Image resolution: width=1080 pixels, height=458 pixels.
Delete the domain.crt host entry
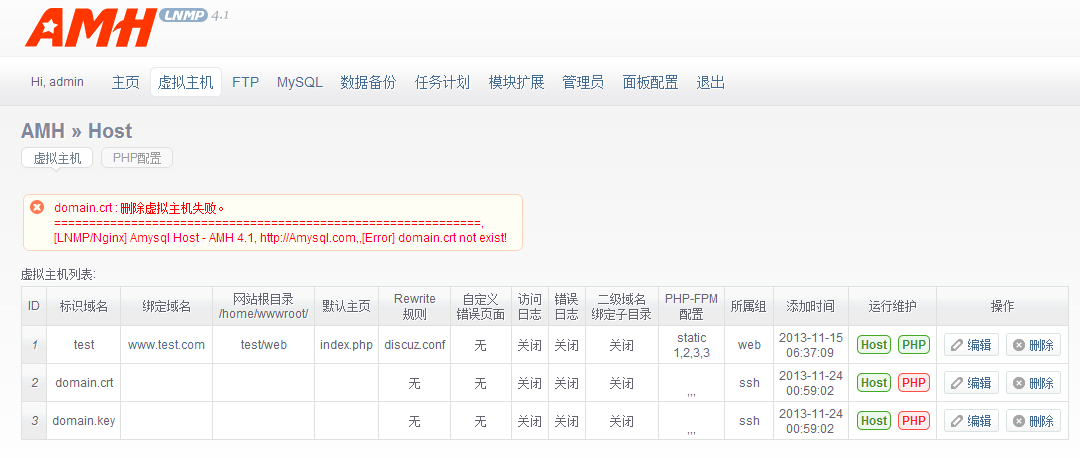tap(1033, 383)
